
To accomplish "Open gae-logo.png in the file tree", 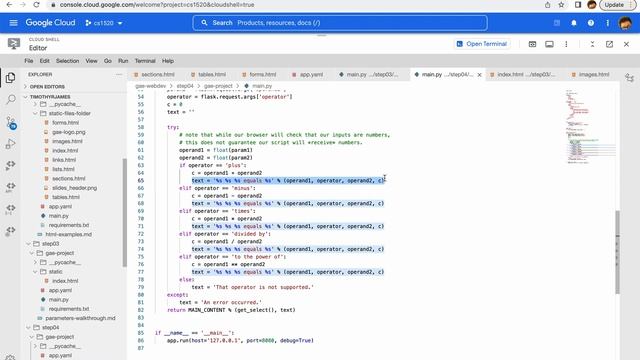I will point(69,132).
